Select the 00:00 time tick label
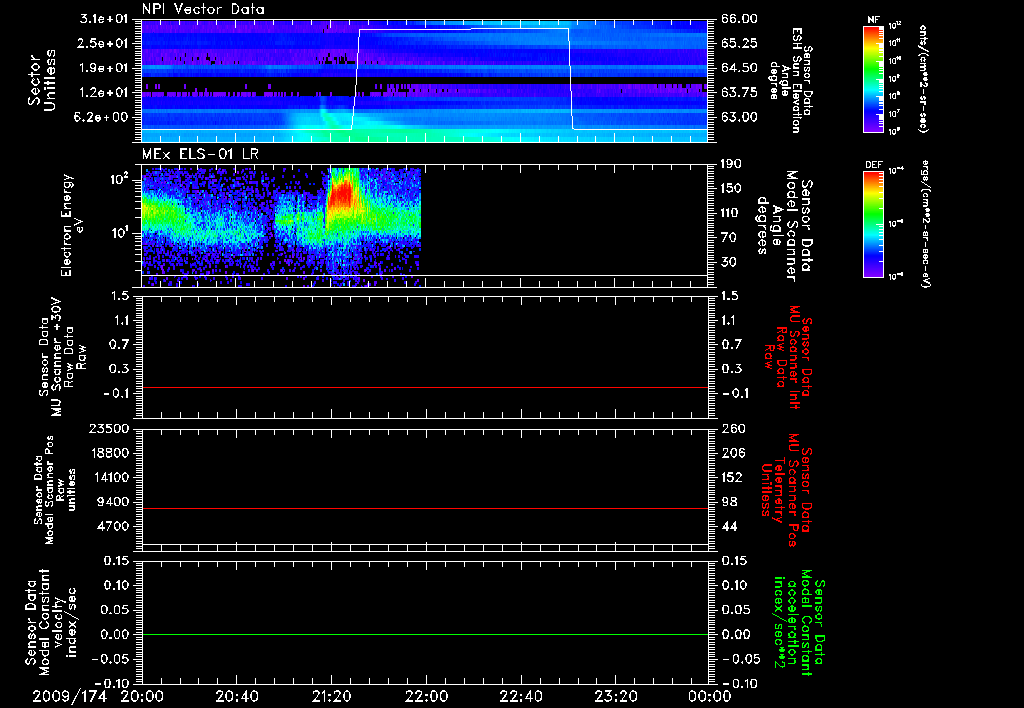 tap(709, 696)
